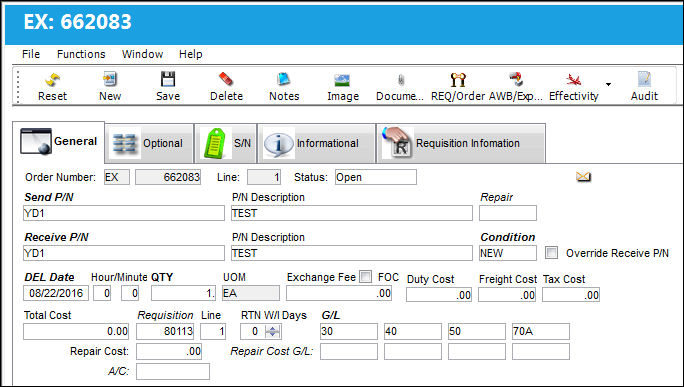Open the Help menu
684x387 pixels.
(x=191, y=54)
